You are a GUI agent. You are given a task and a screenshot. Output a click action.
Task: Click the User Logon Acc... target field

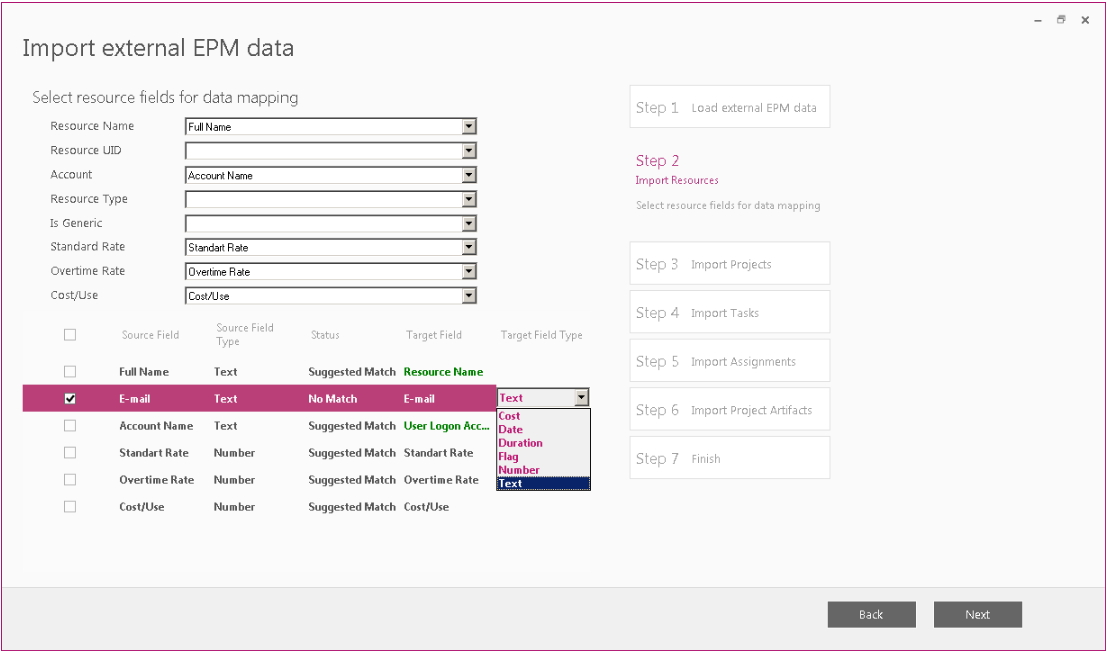pos(447,425)
